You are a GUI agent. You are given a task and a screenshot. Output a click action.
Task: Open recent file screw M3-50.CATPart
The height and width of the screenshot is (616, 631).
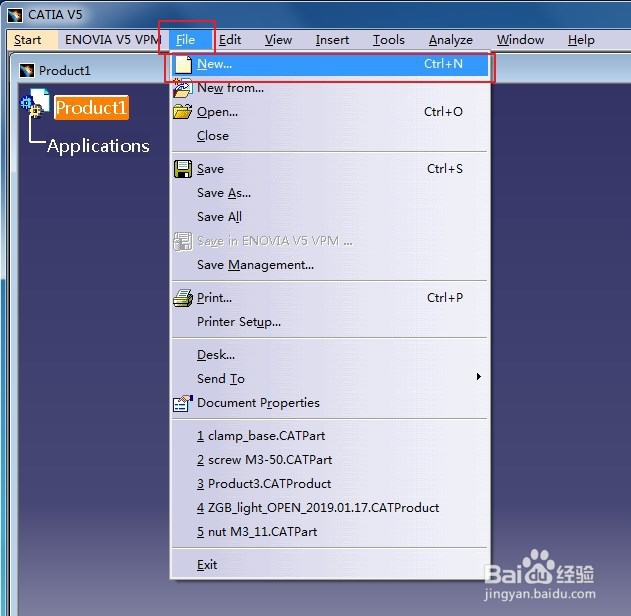(x=330, y=460)
